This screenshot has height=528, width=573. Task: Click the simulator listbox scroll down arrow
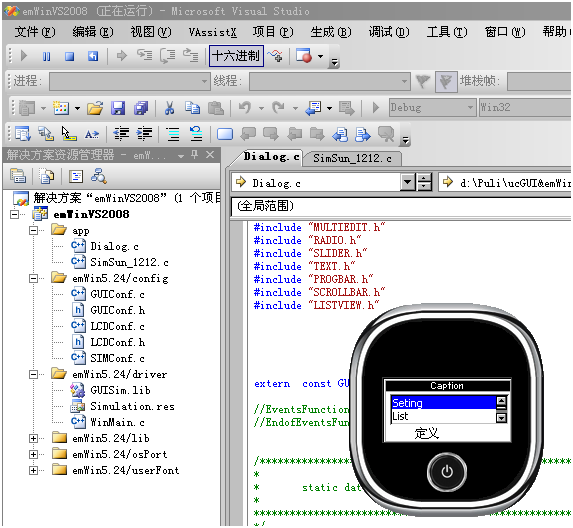click(x=501, y=418)
